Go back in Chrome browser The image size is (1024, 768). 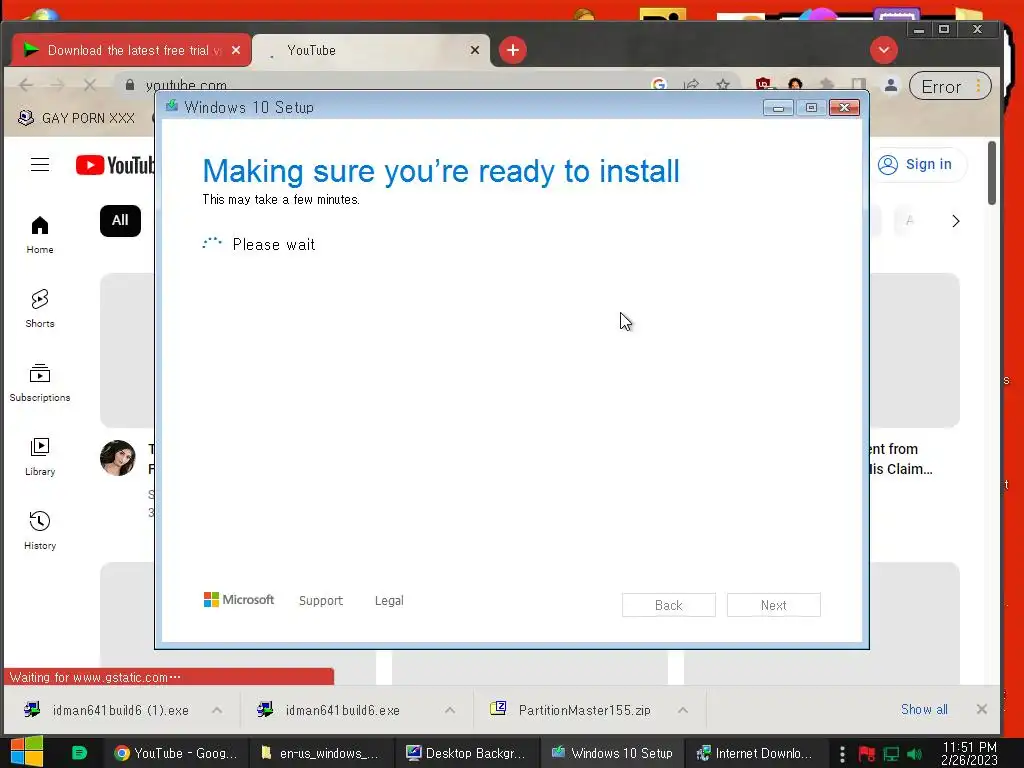click(26, 85)
